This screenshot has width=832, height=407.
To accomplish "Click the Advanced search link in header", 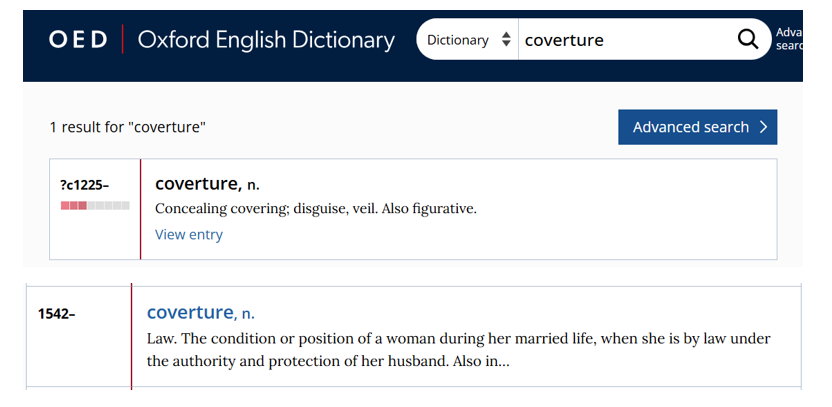I will (789, 39).
